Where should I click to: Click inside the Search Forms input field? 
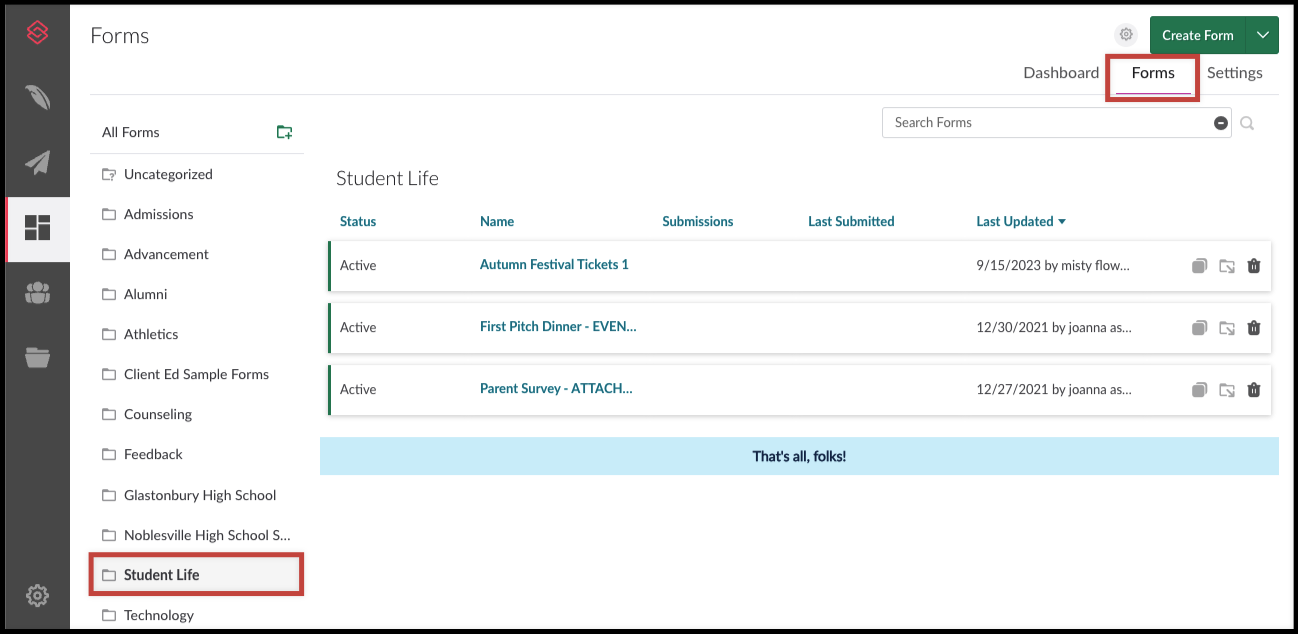pyautogui.click(x=1045, y=123)
